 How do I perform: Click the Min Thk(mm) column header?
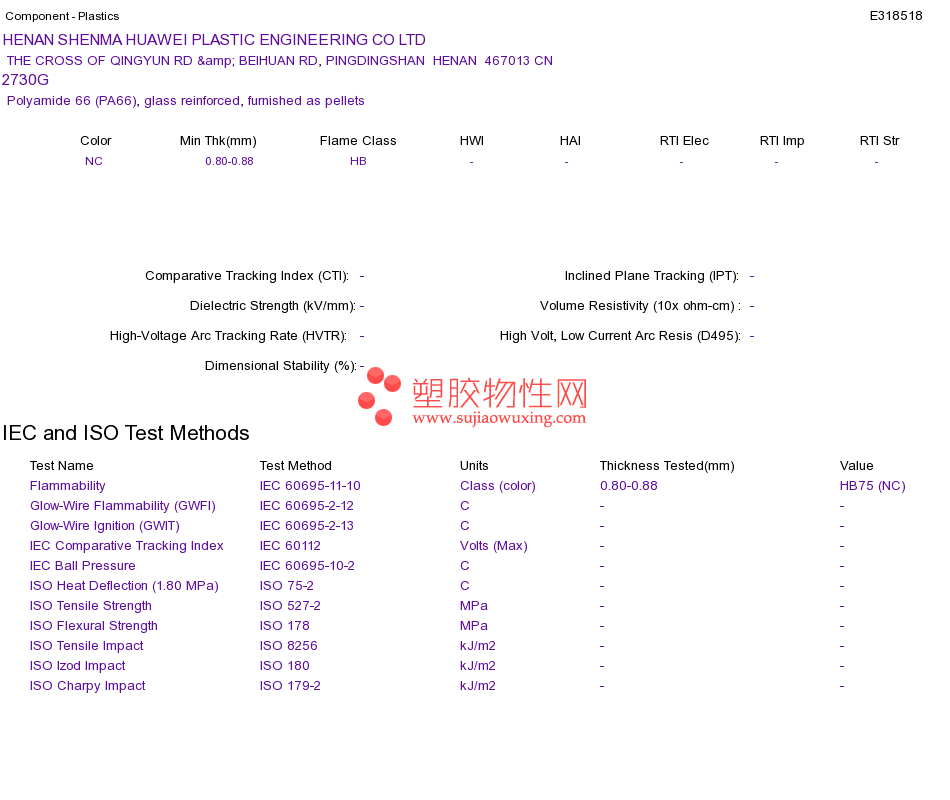[x=218, y=141]
